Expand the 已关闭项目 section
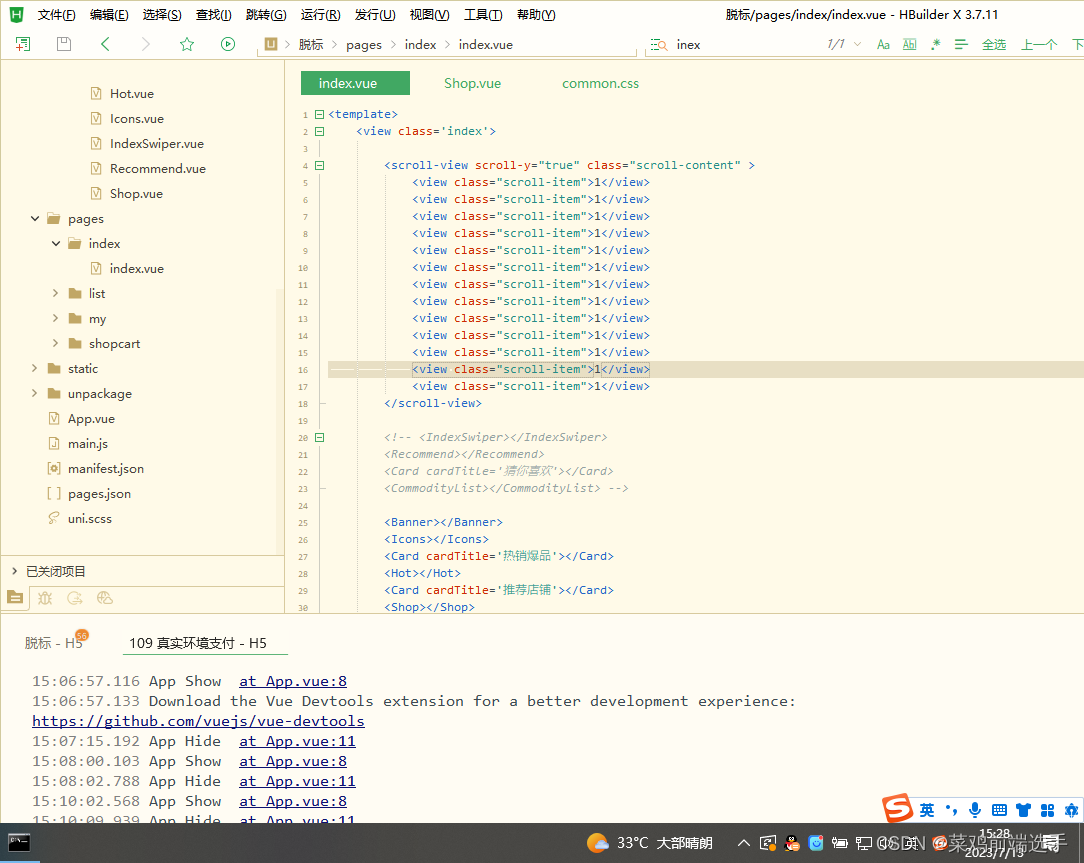The height and width of the screenshot is (863, 1084). (14, 570)
